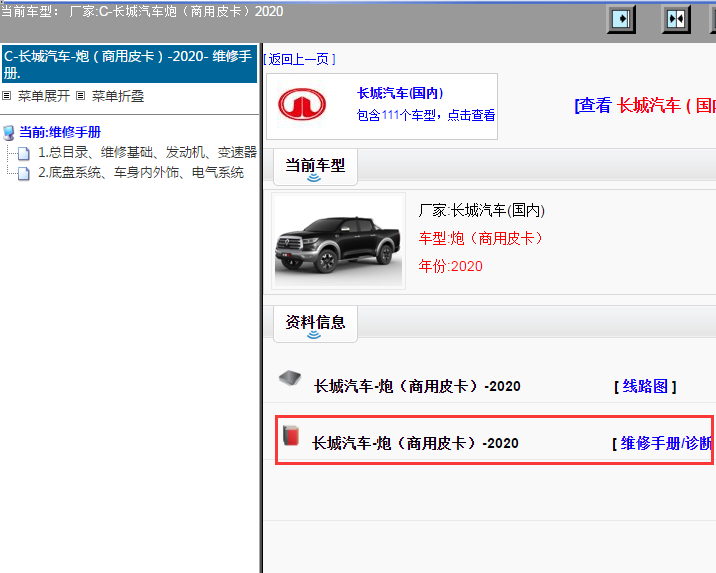Switch to the 资料信息 tab

point(315,324)
